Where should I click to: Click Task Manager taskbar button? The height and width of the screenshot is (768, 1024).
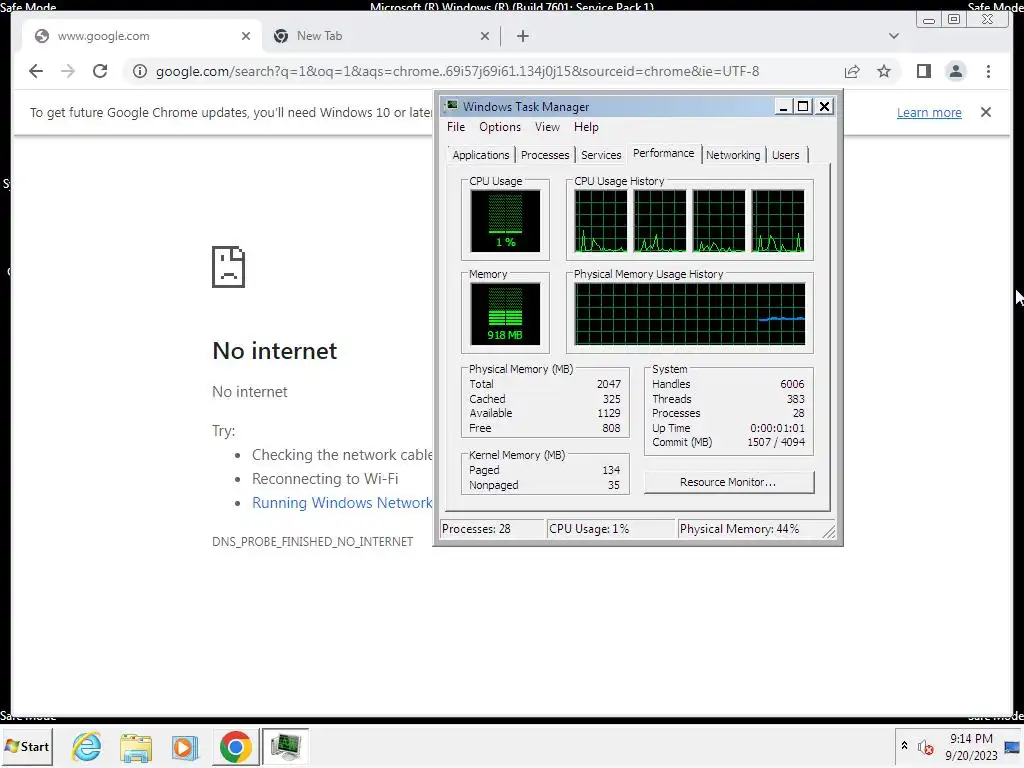coord(285,746)
